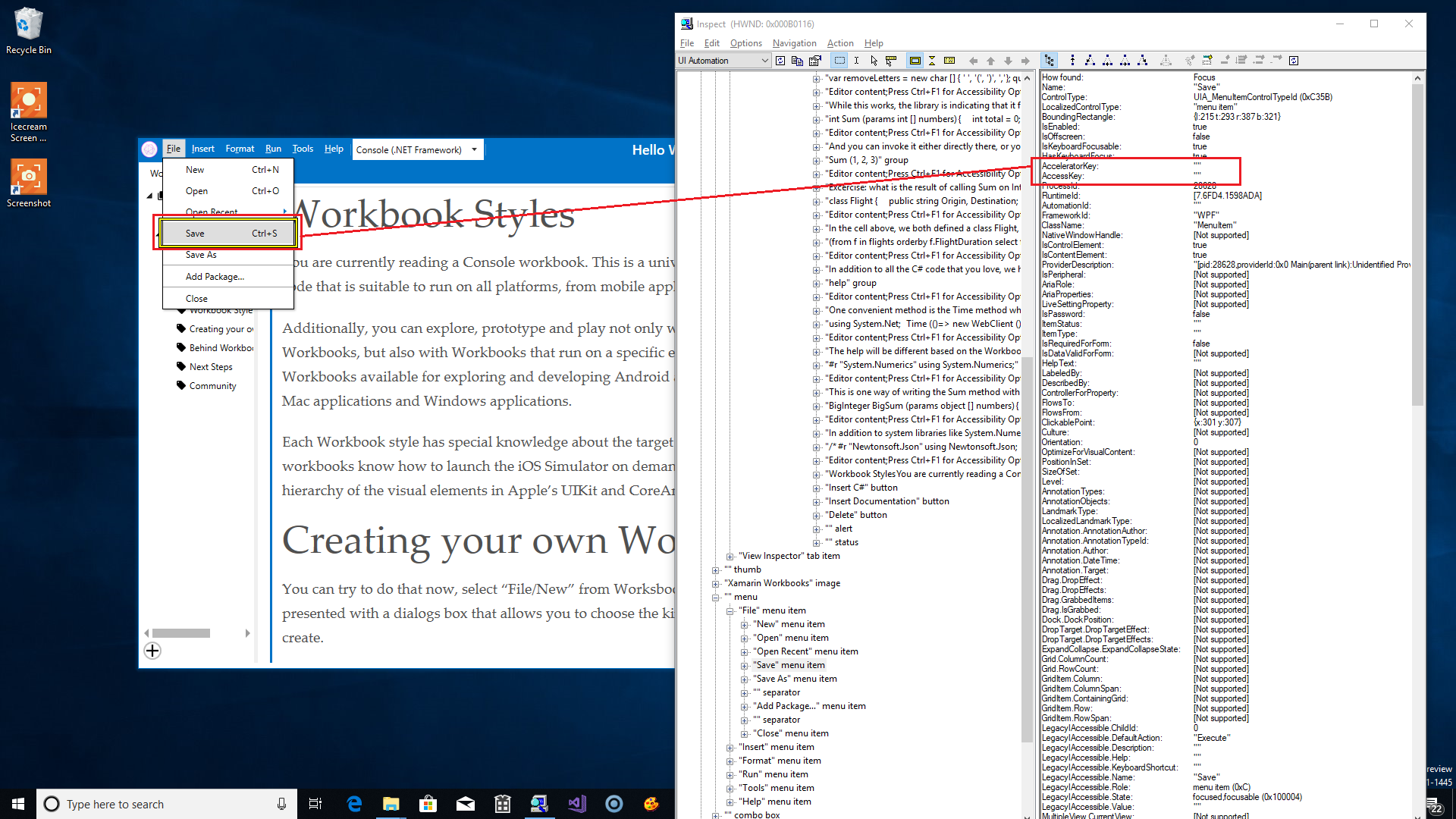Select the Show Tree view icon

tap(1050, 60)
